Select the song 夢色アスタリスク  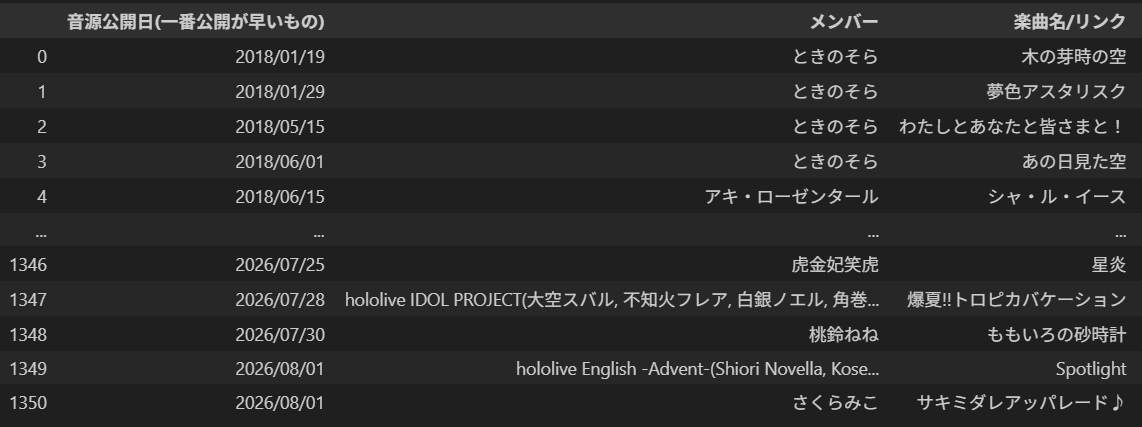tap(1056, 92)
